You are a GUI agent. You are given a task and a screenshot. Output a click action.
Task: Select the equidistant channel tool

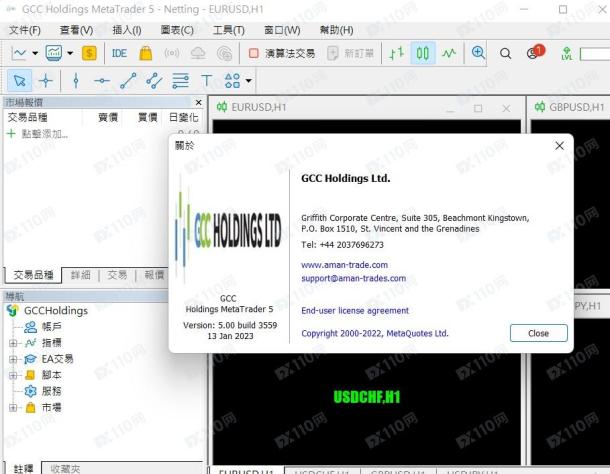[x=154, y=81]
